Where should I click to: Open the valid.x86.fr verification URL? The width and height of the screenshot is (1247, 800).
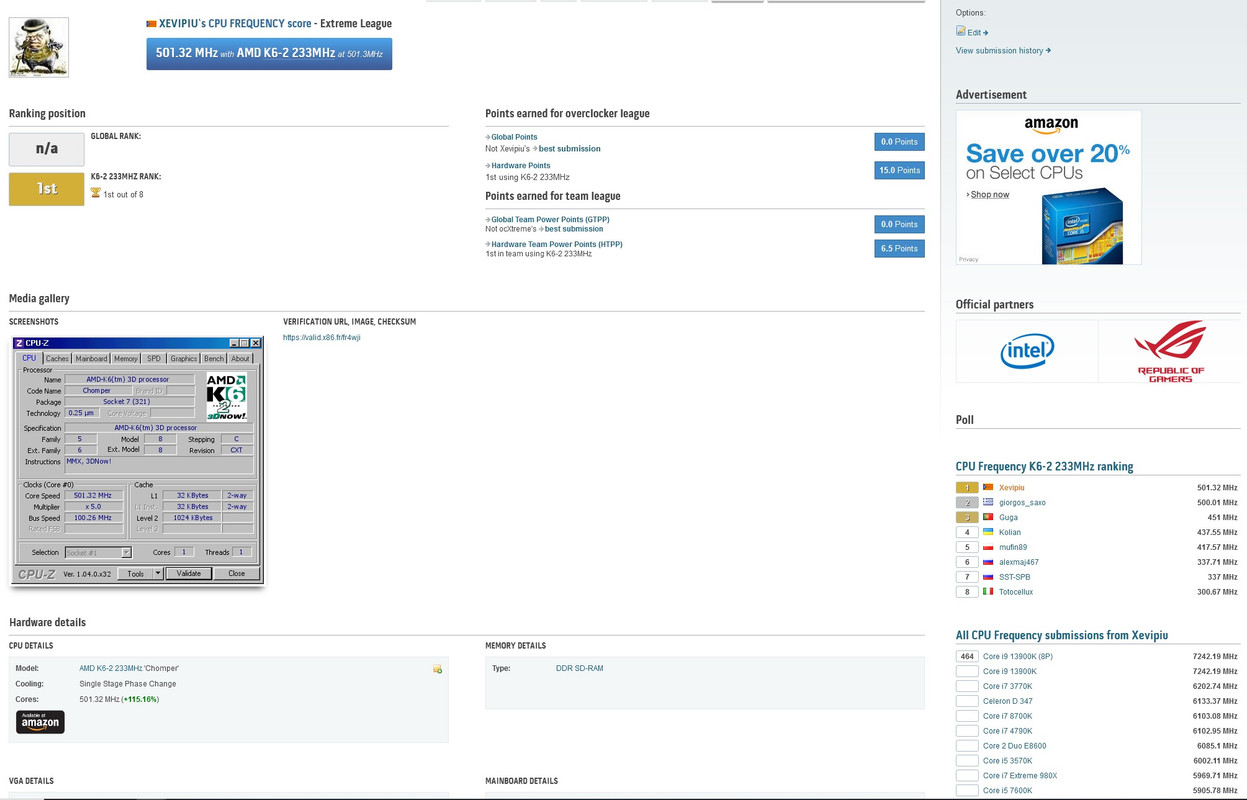322,338
